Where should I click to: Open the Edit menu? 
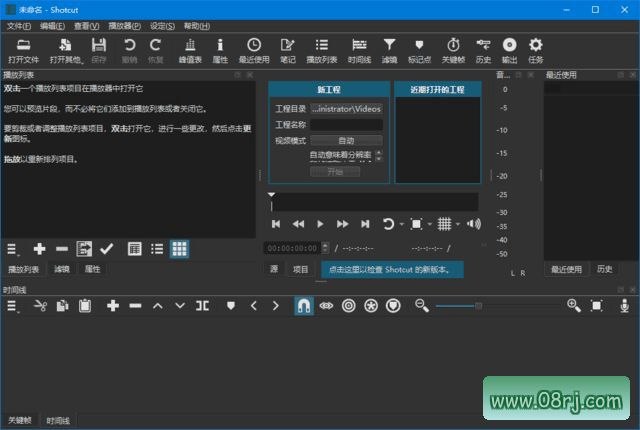point(52,26)
